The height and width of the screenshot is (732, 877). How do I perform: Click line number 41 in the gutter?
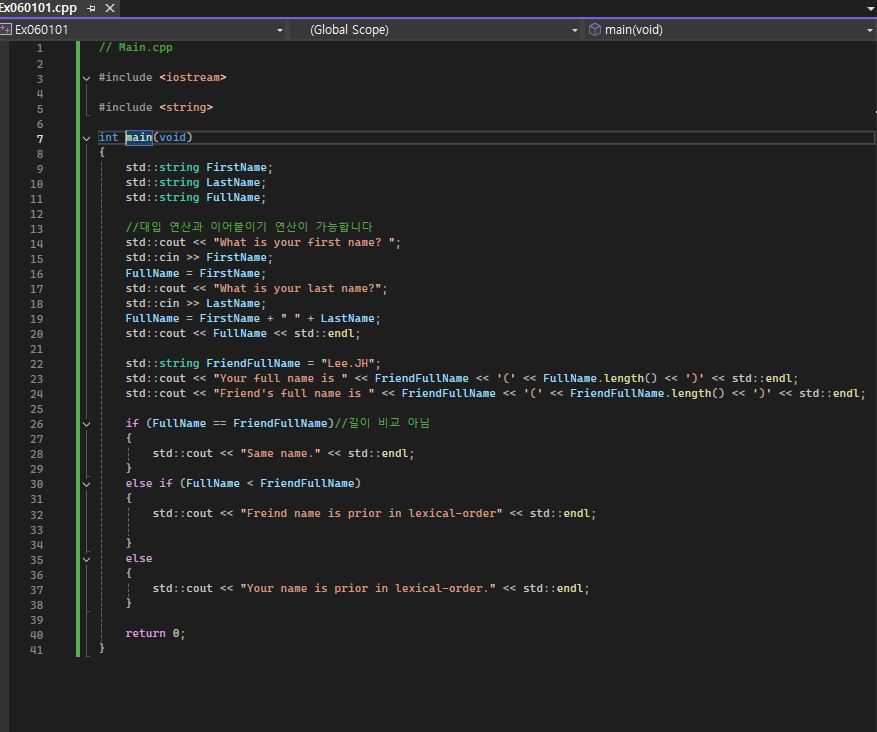coord(36,650)
